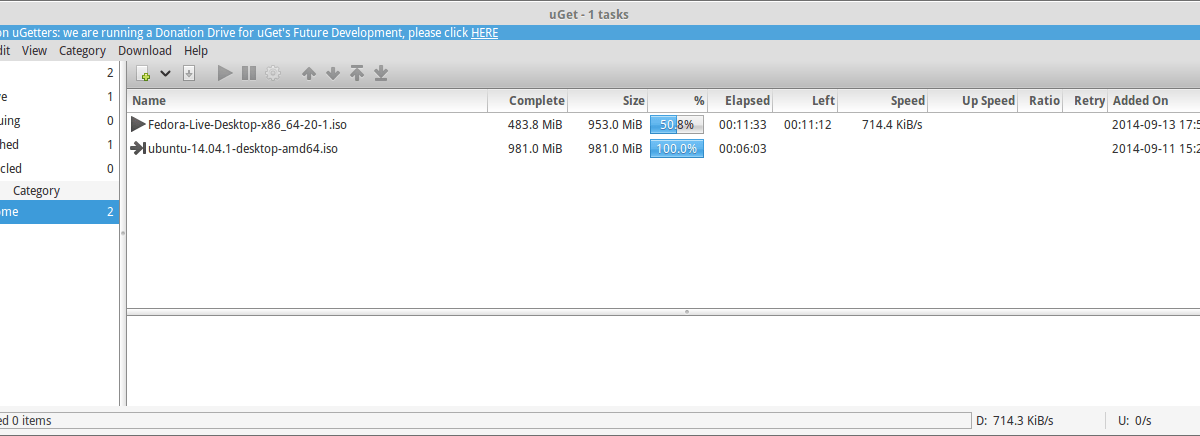Click the Left column header
The image size is (1200, 436).
tap(806, 100)
